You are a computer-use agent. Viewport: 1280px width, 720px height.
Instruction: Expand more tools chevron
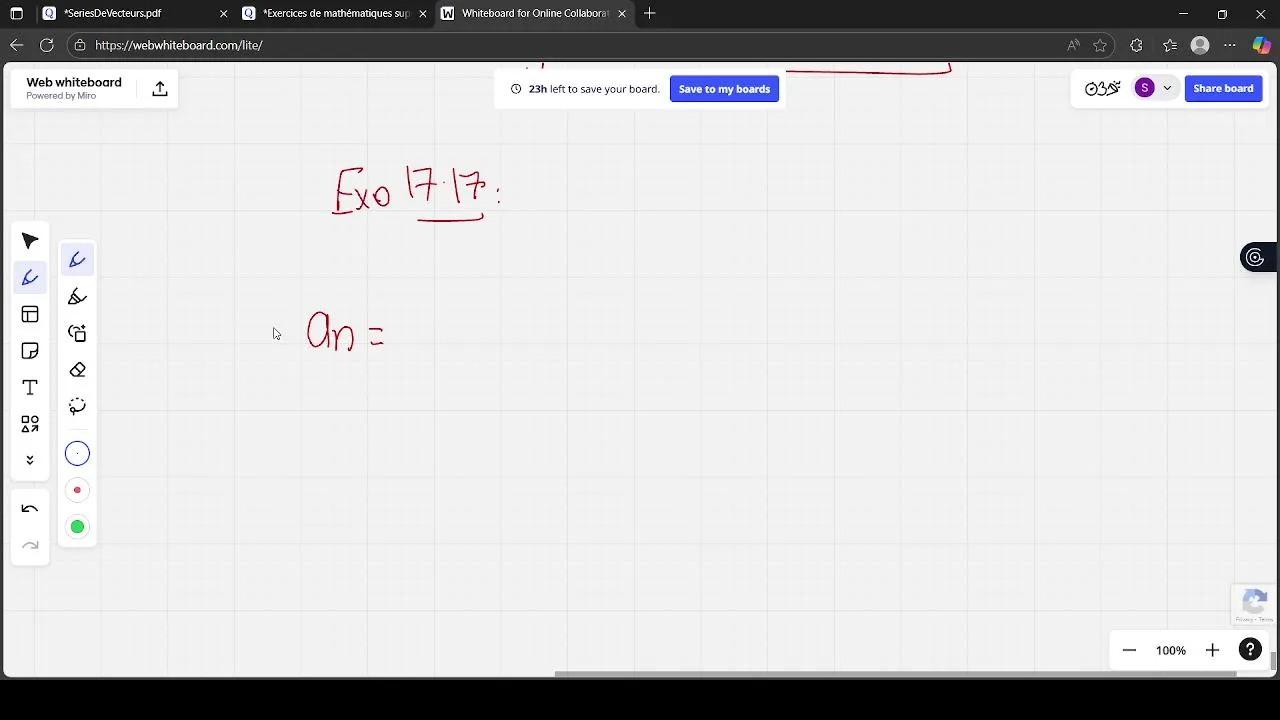(x=30, y=460)
